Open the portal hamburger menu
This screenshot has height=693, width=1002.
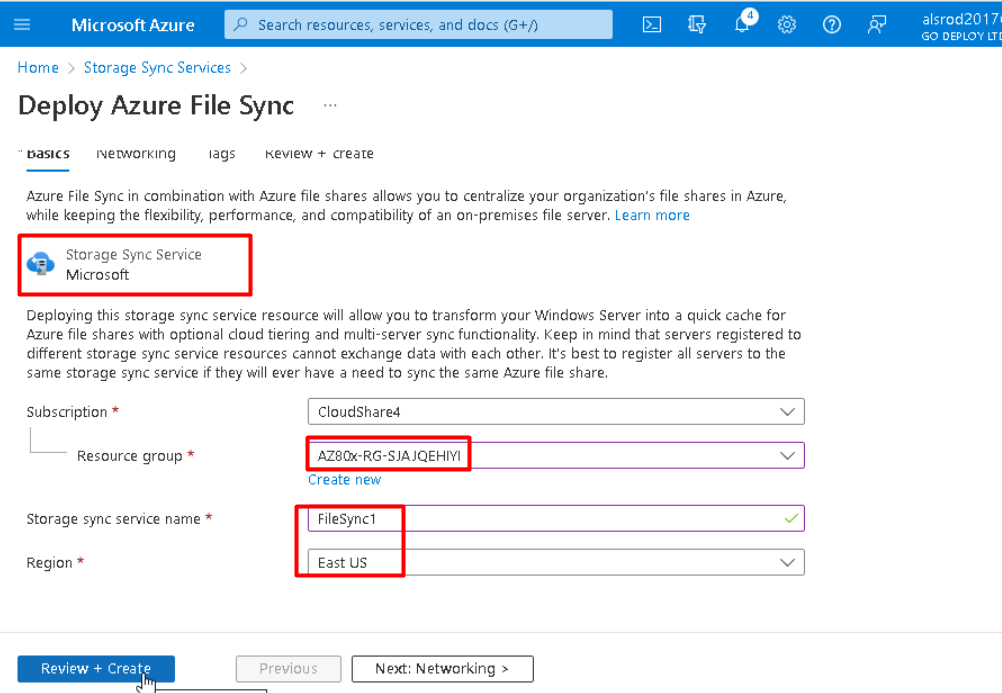(x=22, y=24)
